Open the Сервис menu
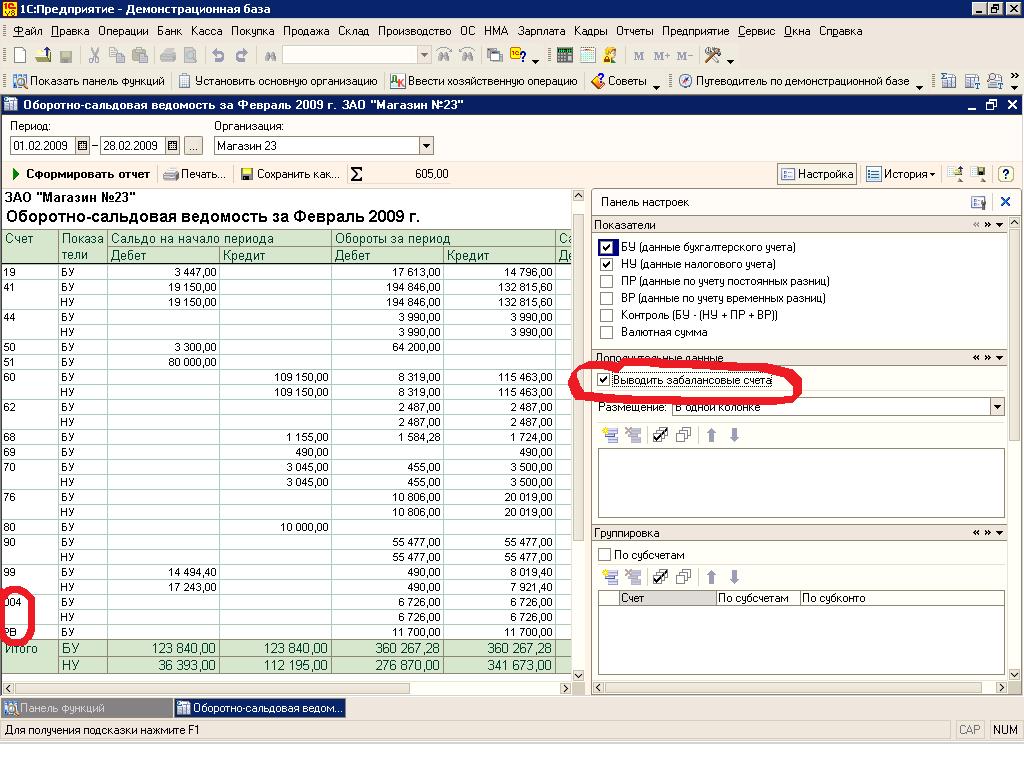The image size is (1024, 768). (756, 31)
